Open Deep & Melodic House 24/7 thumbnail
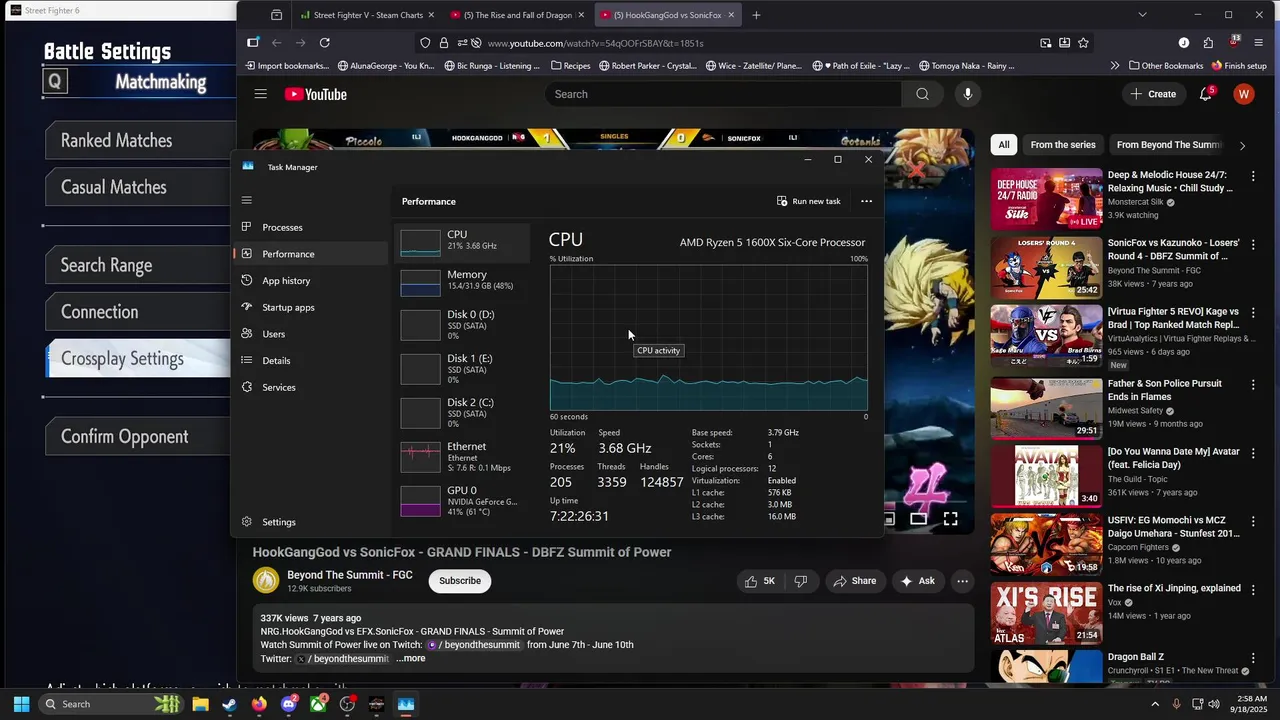 (1046, 198)
